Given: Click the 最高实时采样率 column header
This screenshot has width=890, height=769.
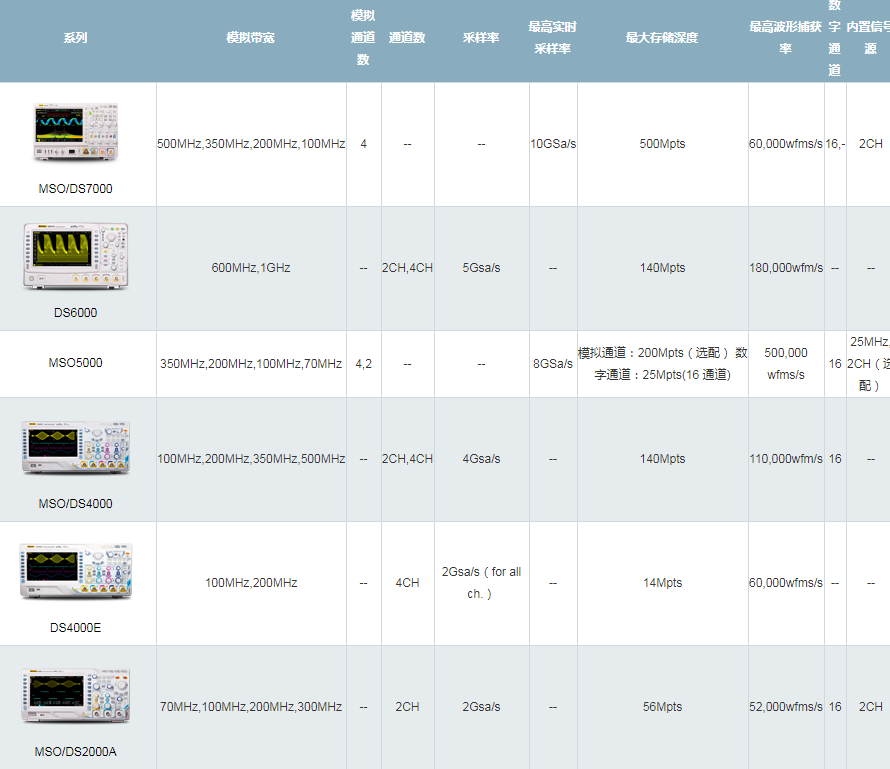Looking at the screenshot, I should click(553, 37).
